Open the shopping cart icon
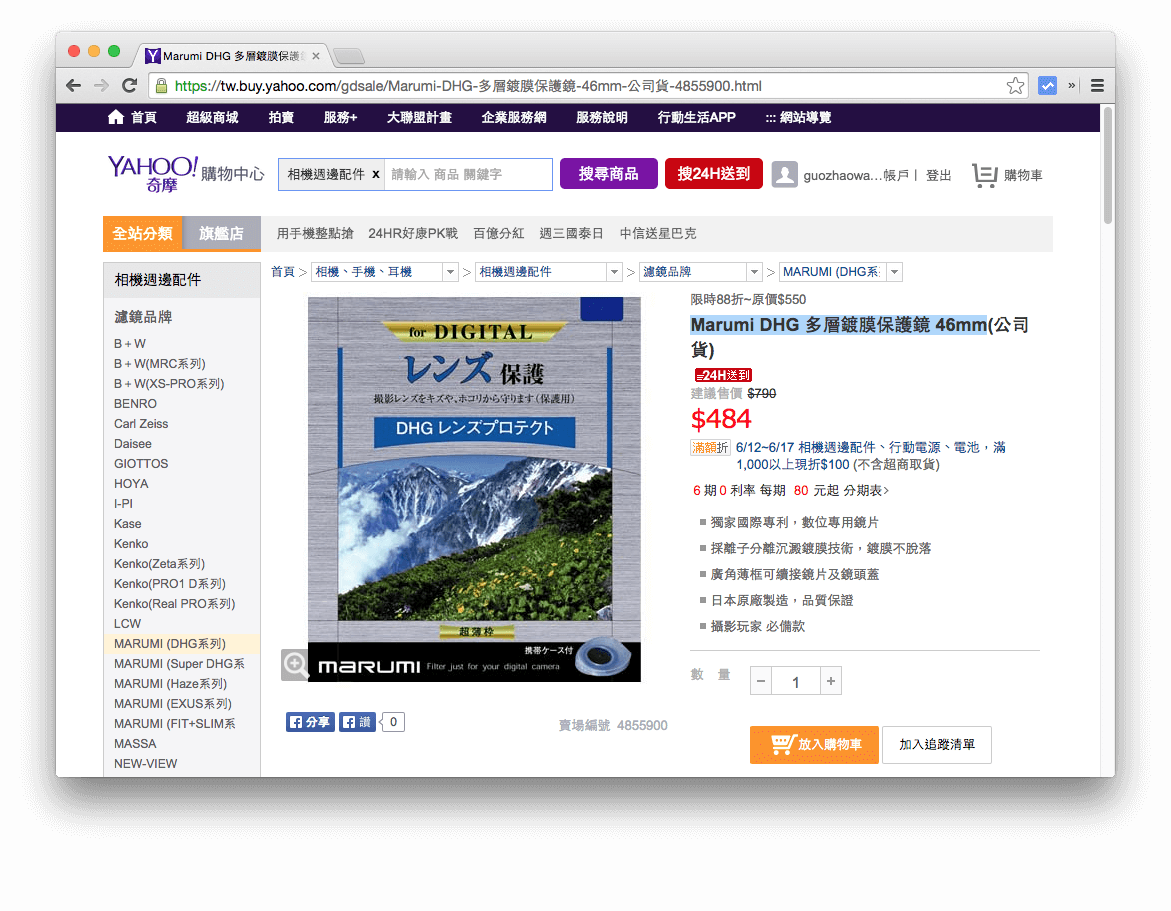The image size is (1171, 911). coord(985,175)
